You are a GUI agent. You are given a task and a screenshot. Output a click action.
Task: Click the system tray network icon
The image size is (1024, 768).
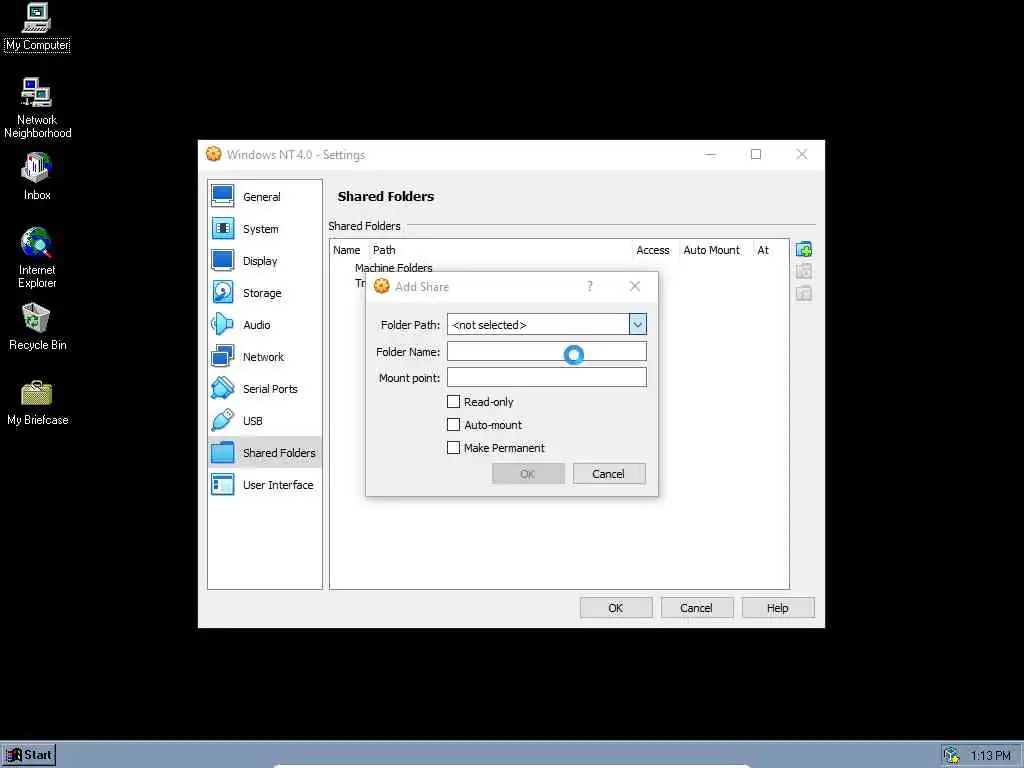[952, 755]
